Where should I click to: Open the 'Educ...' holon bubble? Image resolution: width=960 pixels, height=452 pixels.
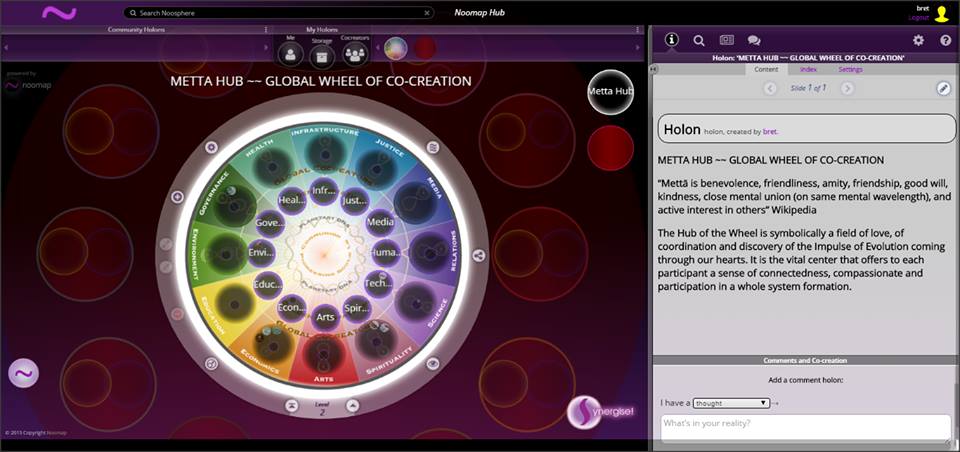[268, 284]
